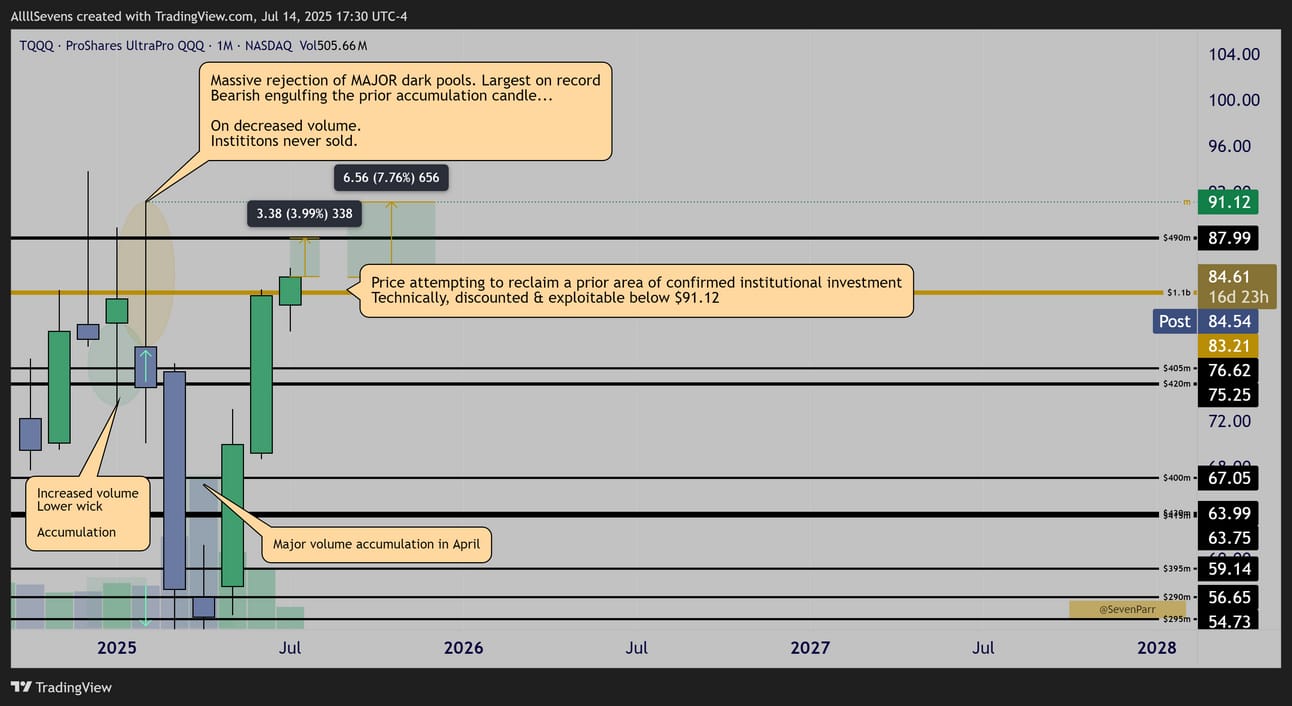
Task: Select the 67.05 price level label
Action: coord(1228,478)
